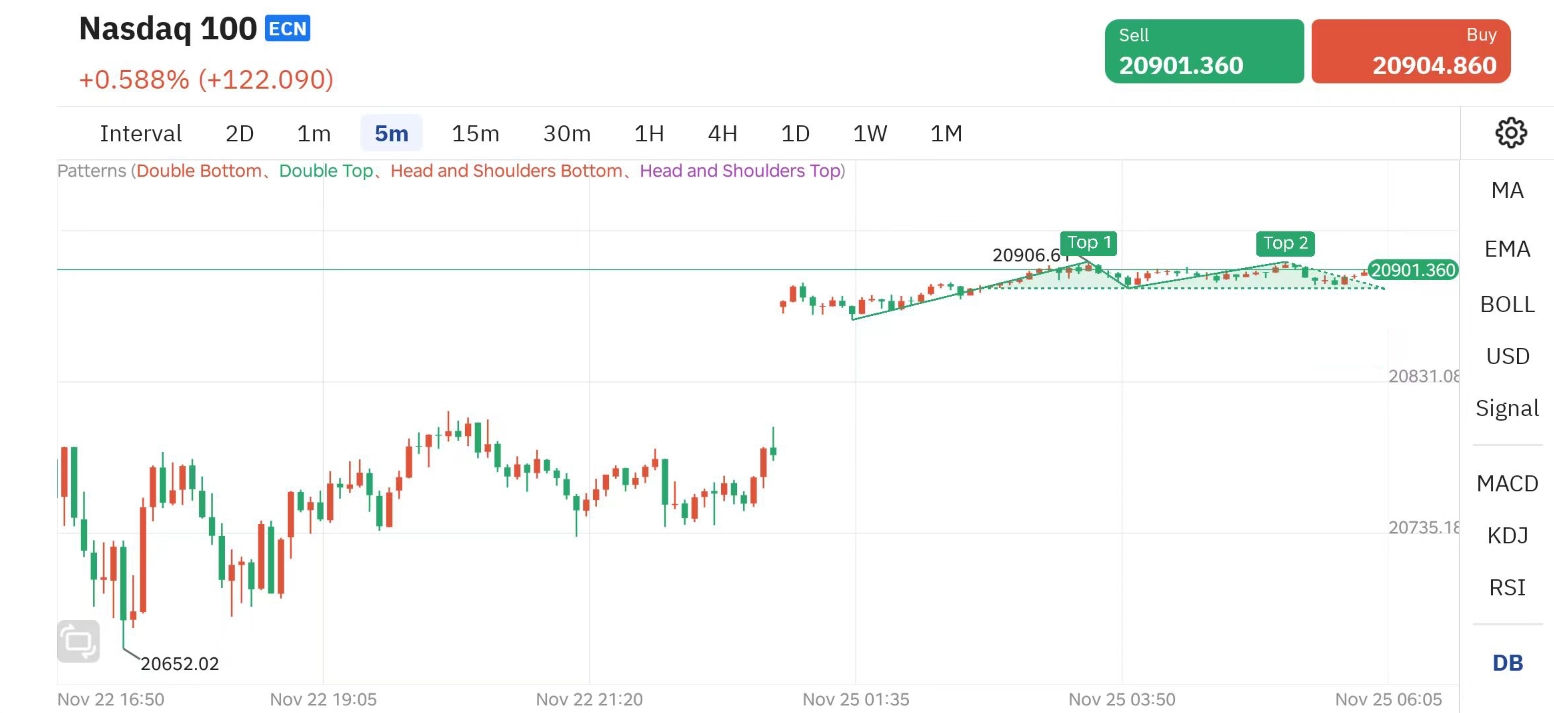Show the MACD sub-chart
1554x713 pixels.
click(1507, 483)
